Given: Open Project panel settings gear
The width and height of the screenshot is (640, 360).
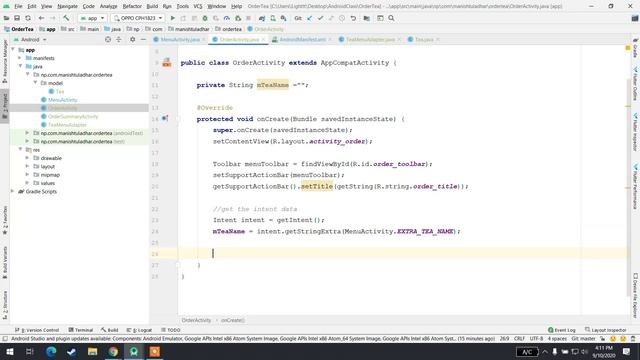Looking at the screenshot, I should 133,40.
